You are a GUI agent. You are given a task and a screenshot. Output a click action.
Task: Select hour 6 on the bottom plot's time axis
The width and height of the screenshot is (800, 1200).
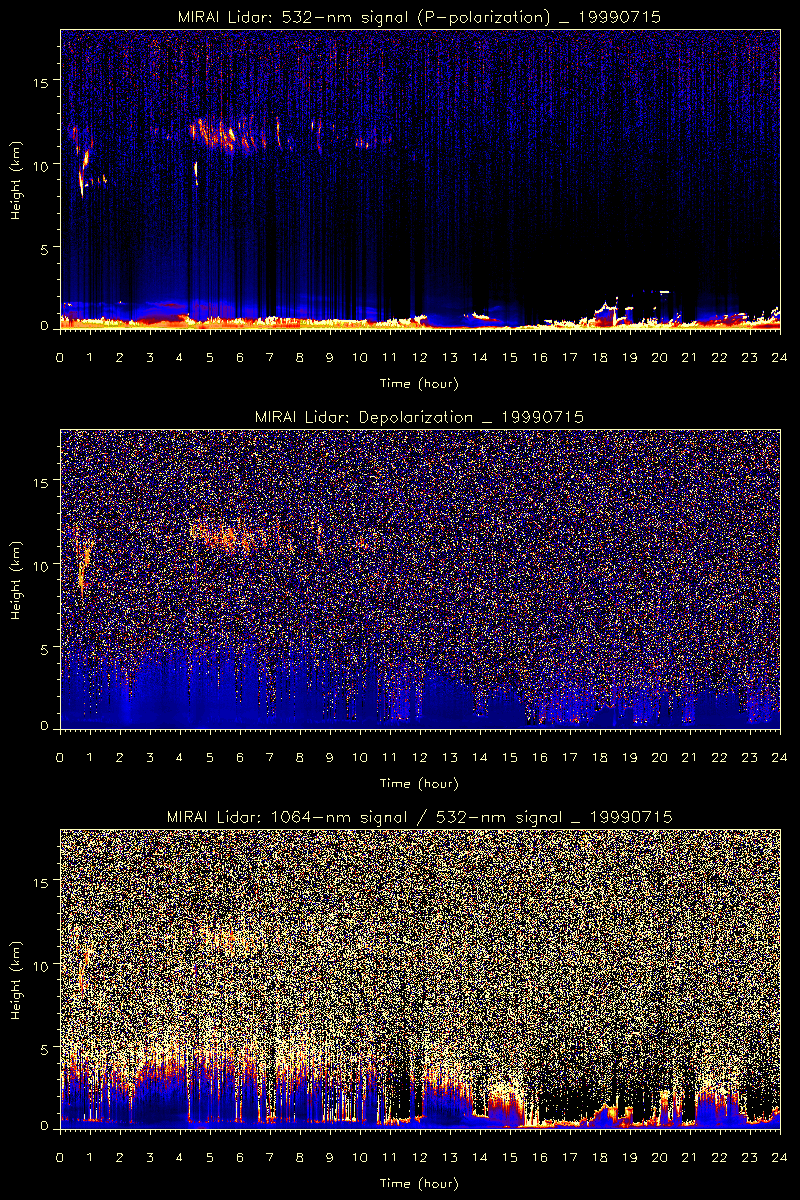pos(240,1157)
